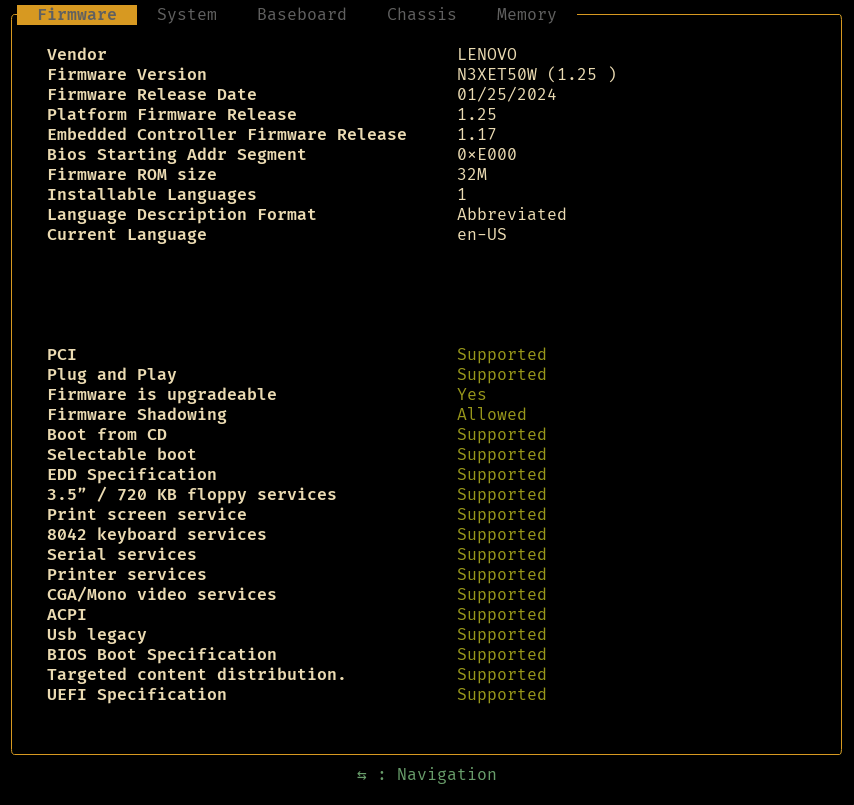Image resolution: width=854 pixels, height=805 pixels.
Task: Select the Firmware is upgradeable Yes value
Action: [x=472, y=395]
